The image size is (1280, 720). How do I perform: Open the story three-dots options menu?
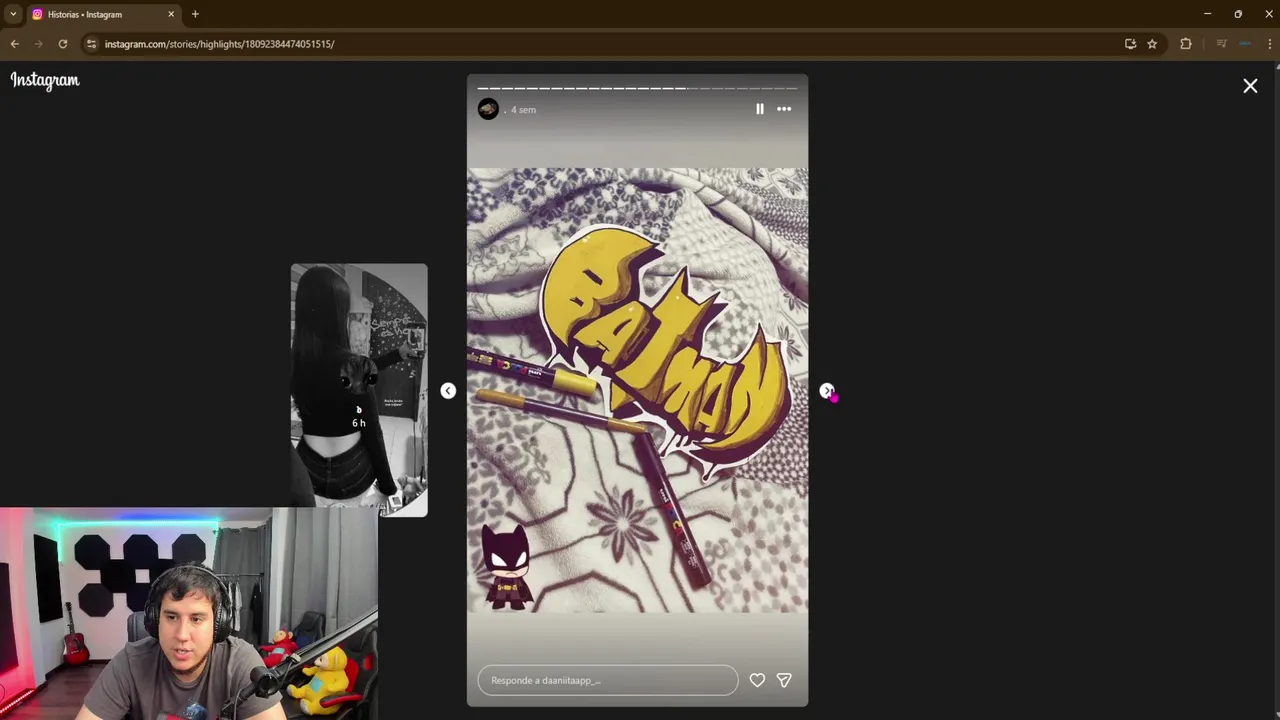[x=784, y=109]
